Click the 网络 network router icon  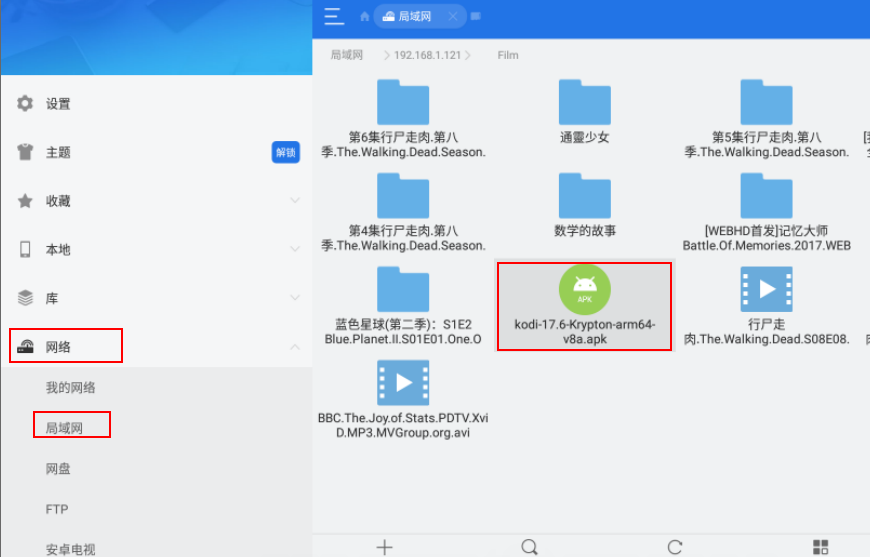(x=25, y=347)
